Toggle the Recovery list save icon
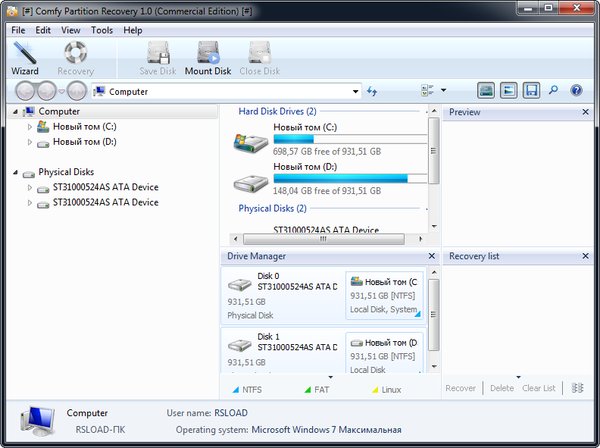 click(x=532, y=91)
